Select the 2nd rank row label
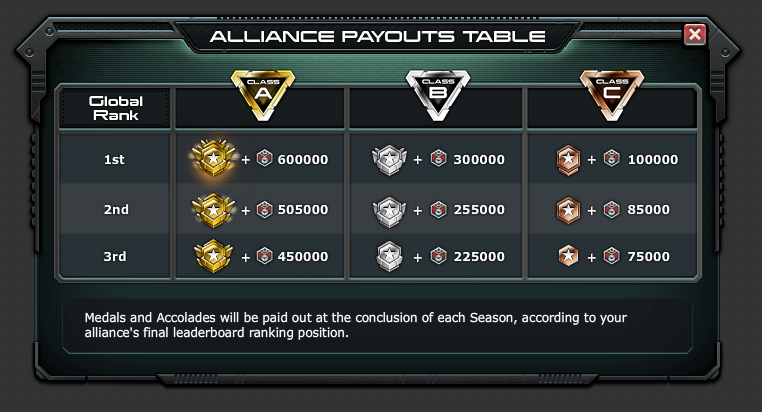The image size is (762, 412). (x=115, y=209)
